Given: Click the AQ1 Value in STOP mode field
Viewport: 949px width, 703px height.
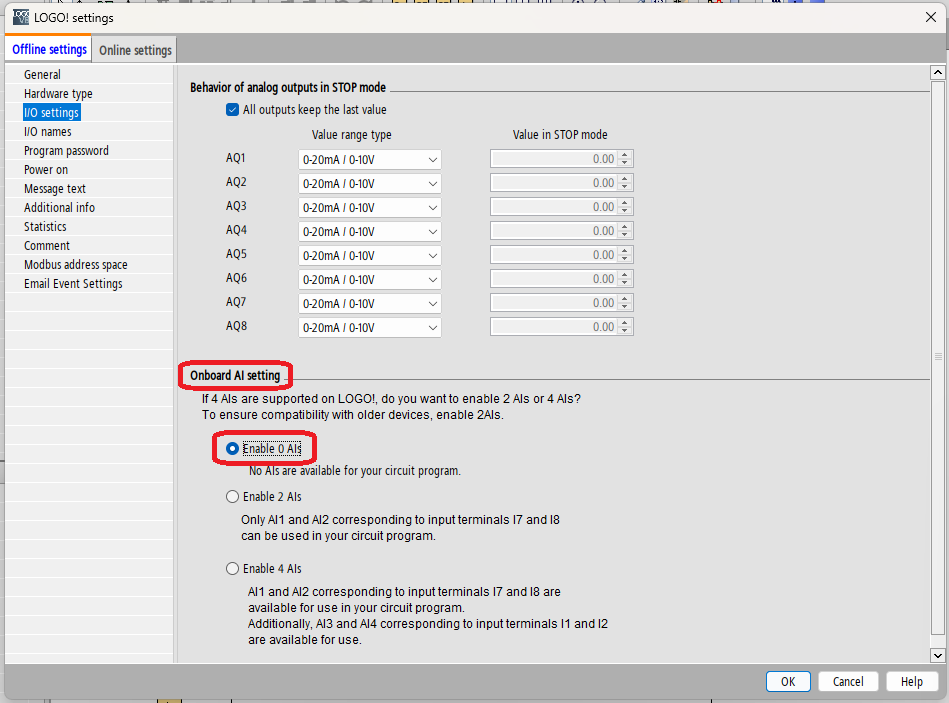Looking at the screenshot, I should (x=554, y=159).
